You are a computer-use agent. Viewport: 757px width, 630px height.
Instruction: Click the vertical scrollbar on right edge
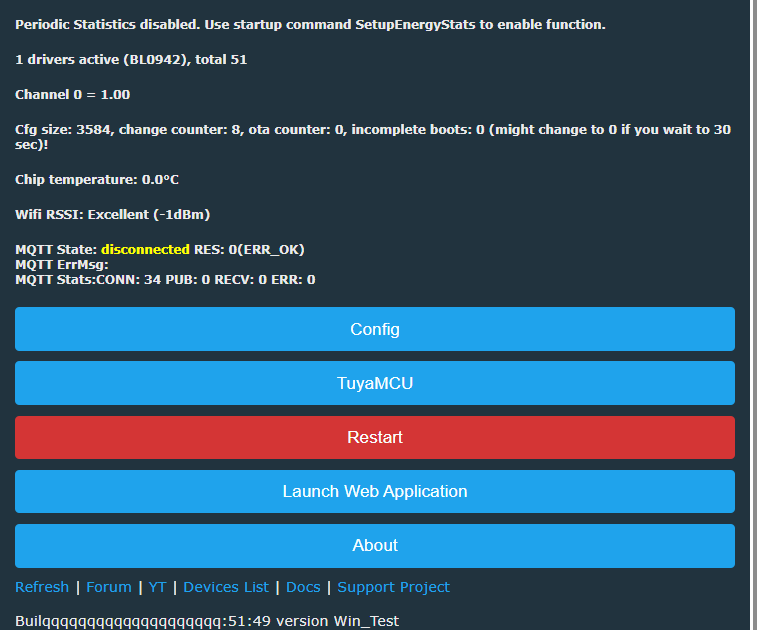coord(754,315)
